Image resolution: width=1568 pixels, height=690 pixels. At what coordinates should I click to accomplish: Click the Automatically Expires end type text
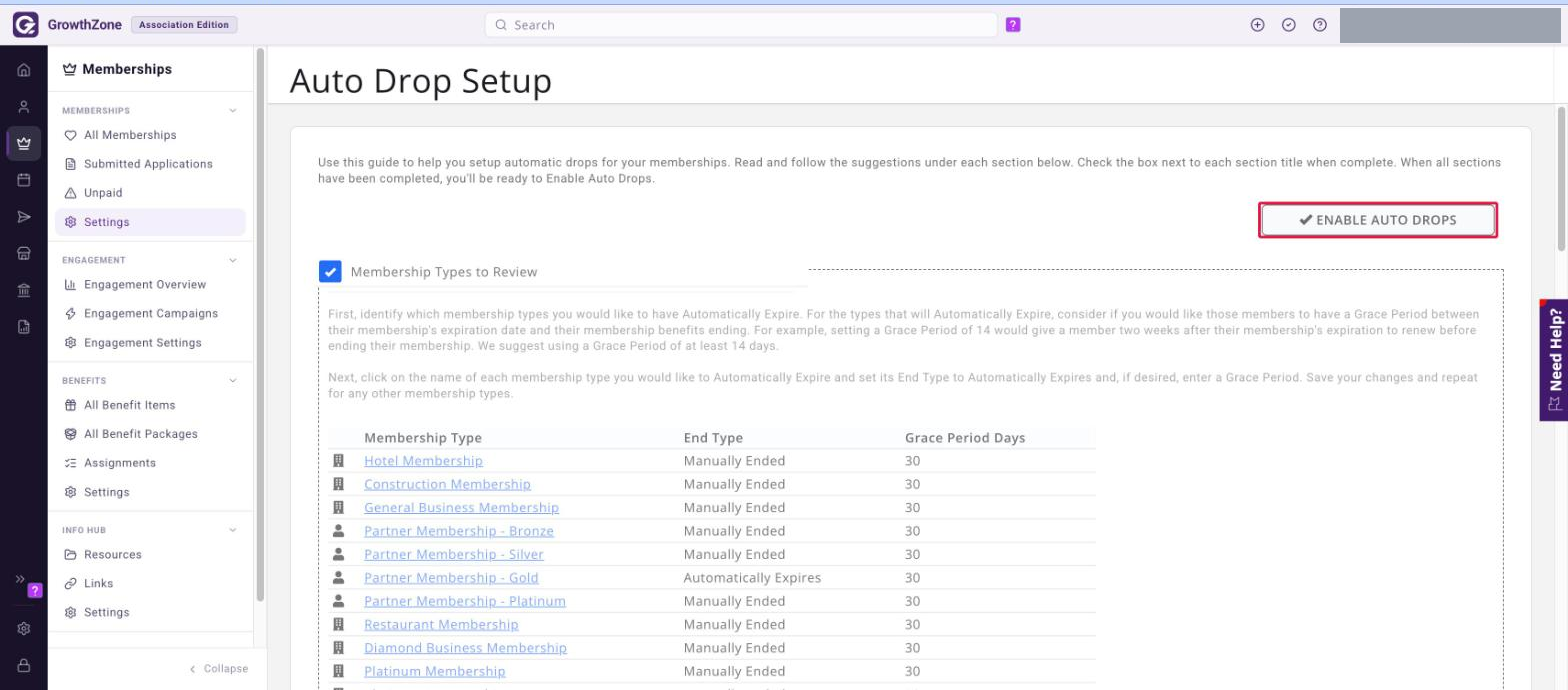pyautogui.click(x=752, y=578)
